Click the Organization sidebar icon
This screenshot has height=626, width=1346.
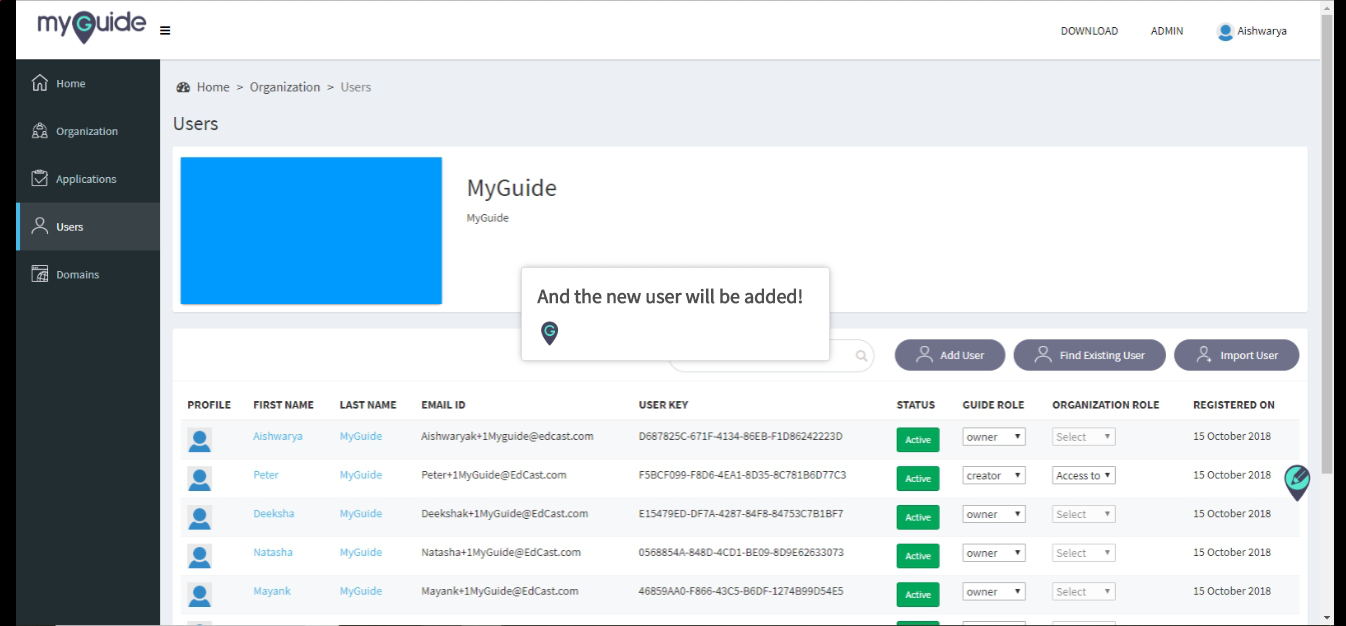coord(40,131)
